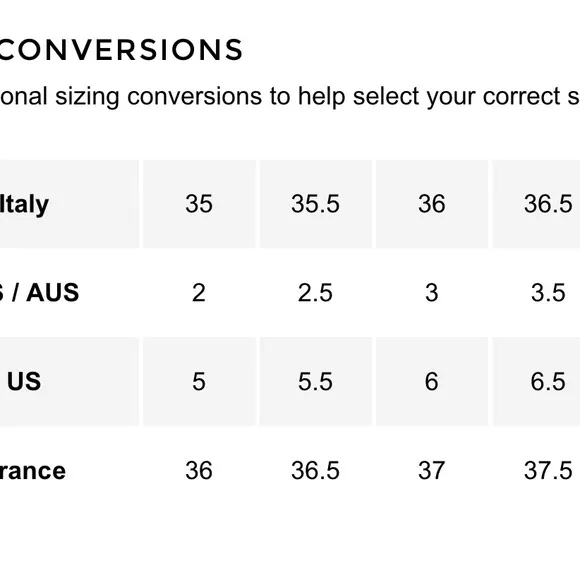Select Italy size 35 cell

tap(199, 204)
